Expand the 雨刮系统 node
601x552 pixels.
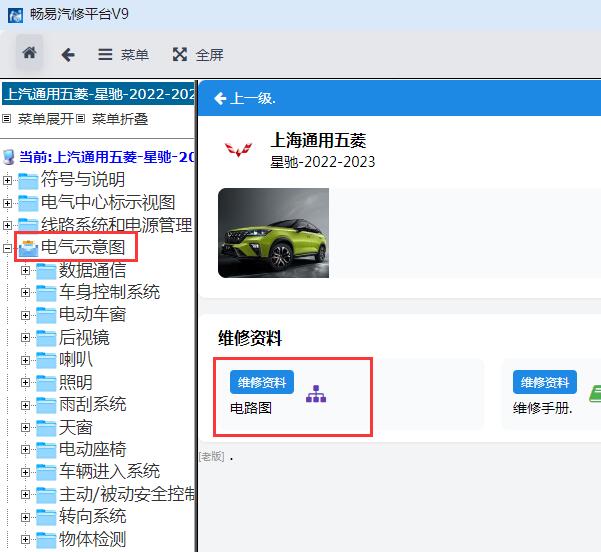[25, 405]
